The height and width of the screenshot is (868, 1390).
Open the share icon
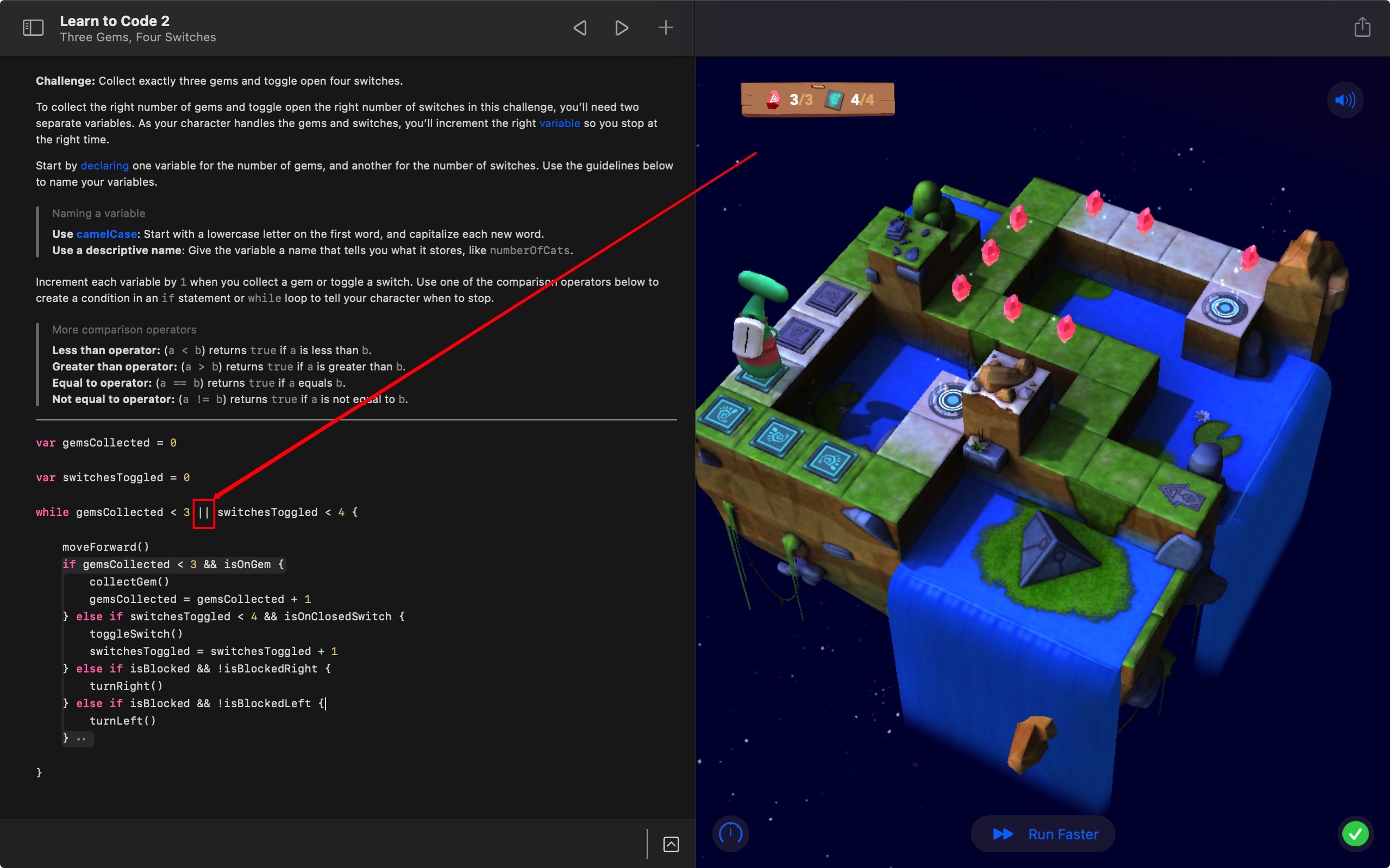click(1362, 28)
